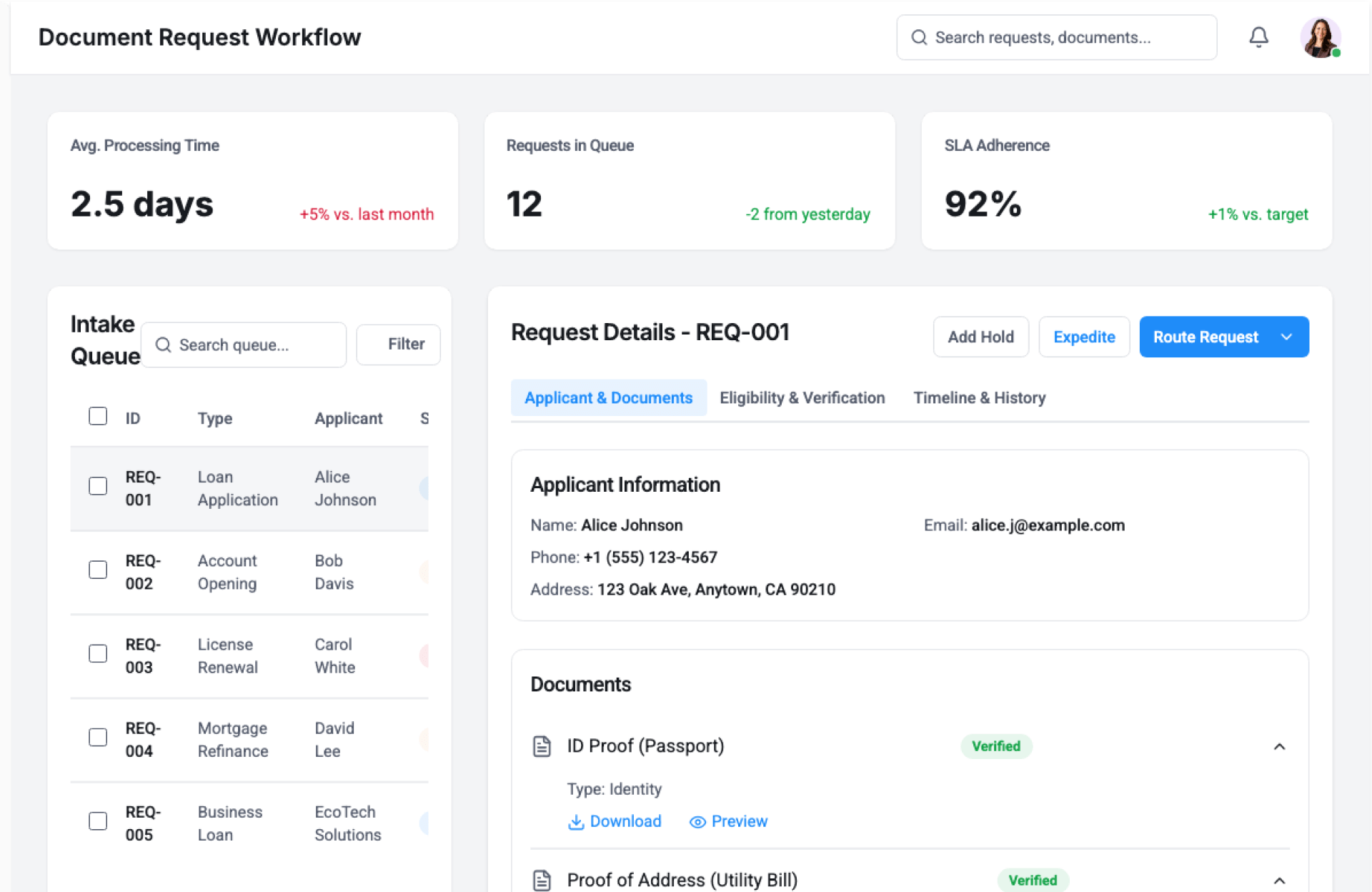The width and height of the screenshot is (1372, 892).
Task: Click the Proof of Address document icon
Action: [x=542, y=880]
